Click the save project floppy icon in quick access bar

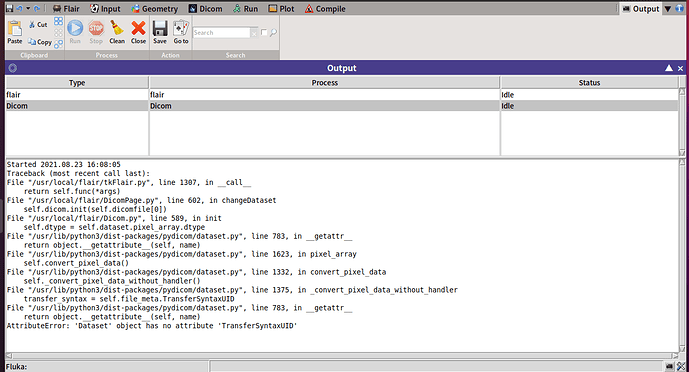coord(9,8)
